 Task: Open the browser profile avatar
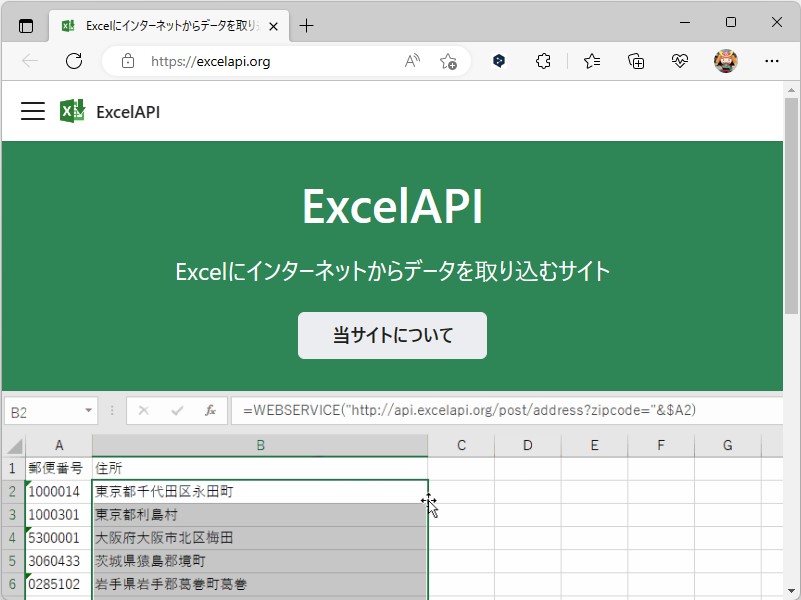click(x=725, y=61)
